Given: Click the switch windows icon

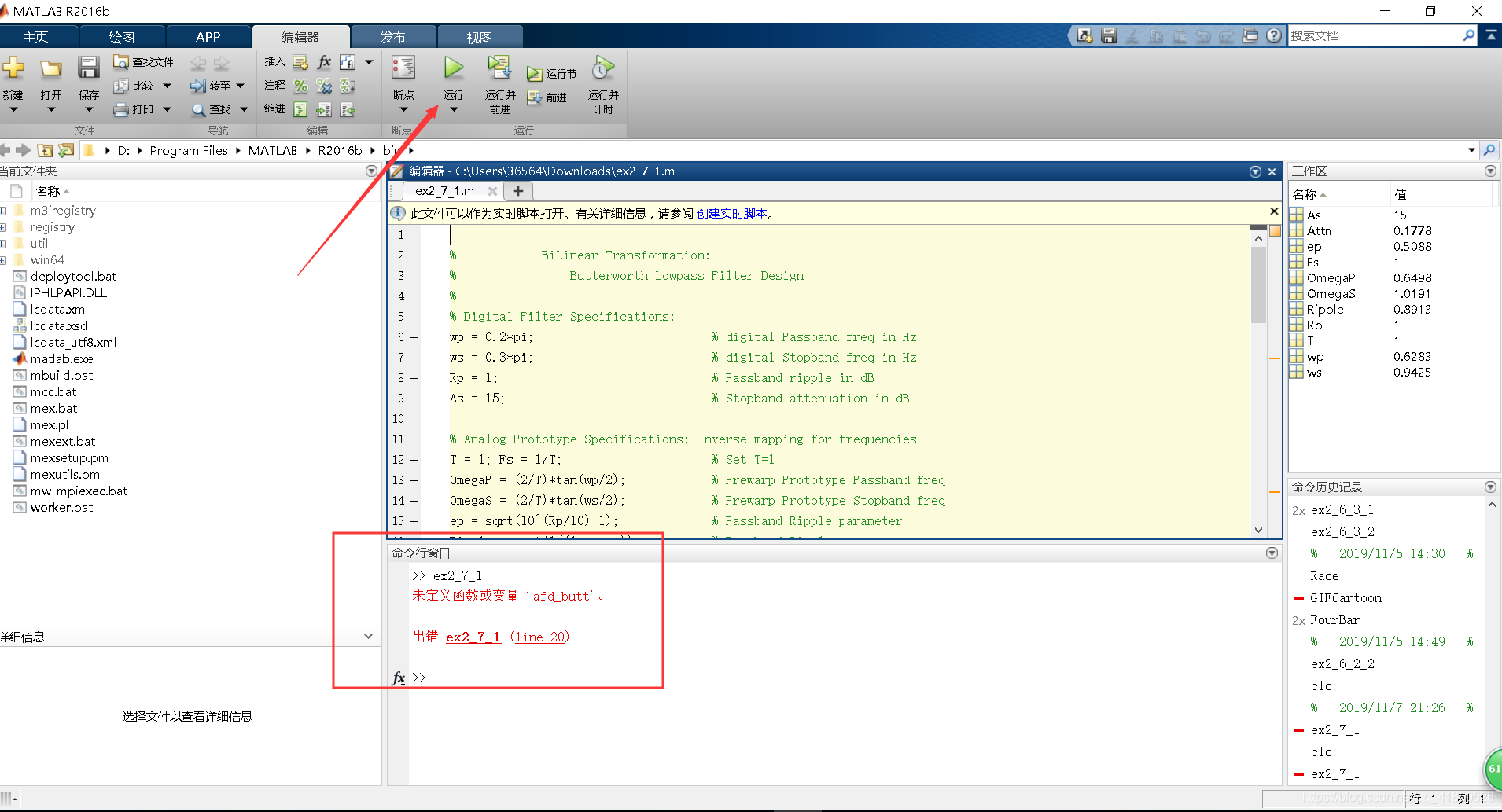Looking at the screenshot, I should point(1250,35).
